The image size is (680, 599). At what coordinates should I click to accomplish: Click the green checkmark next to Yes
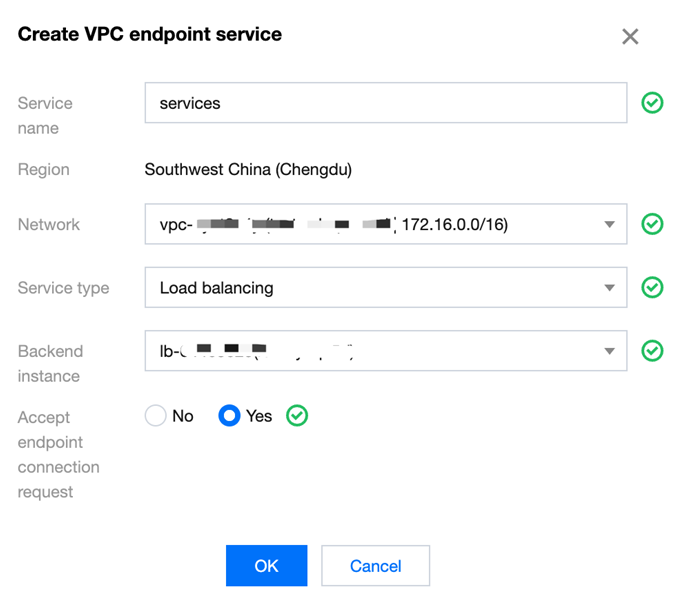(297, 415)
